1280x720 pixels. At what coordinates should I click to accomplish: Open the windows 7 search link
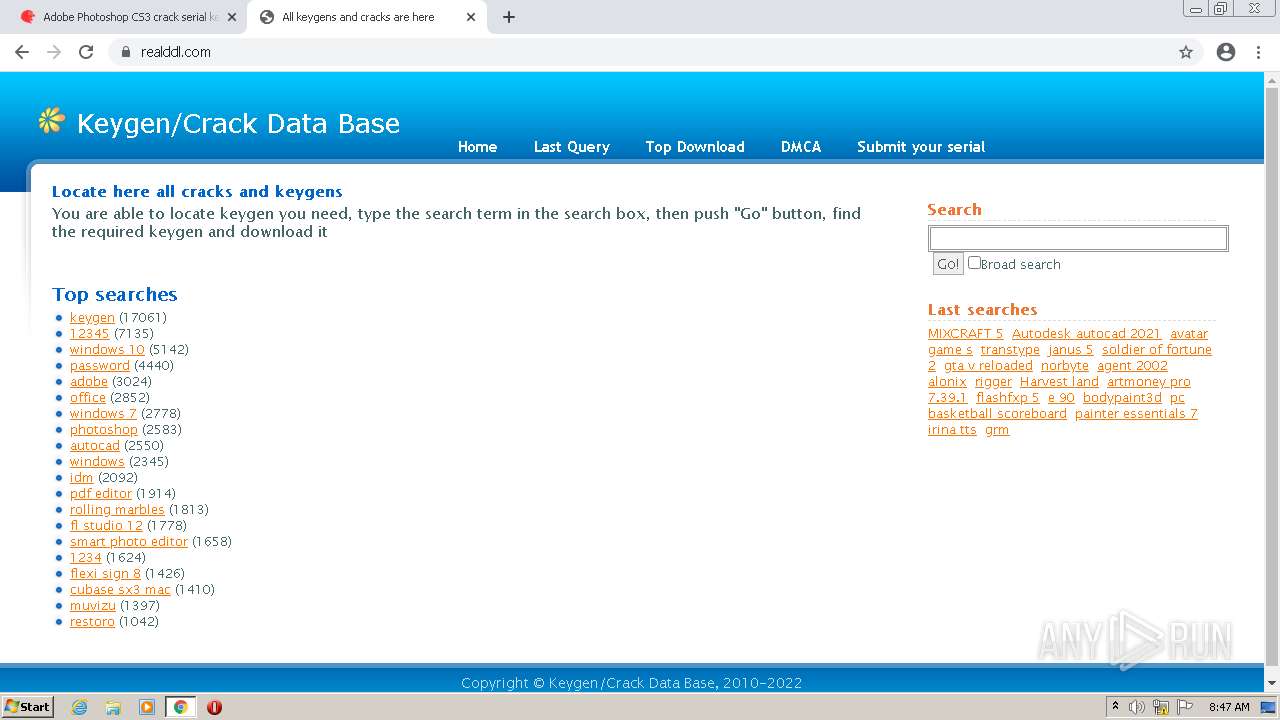[x=103, y=414]
